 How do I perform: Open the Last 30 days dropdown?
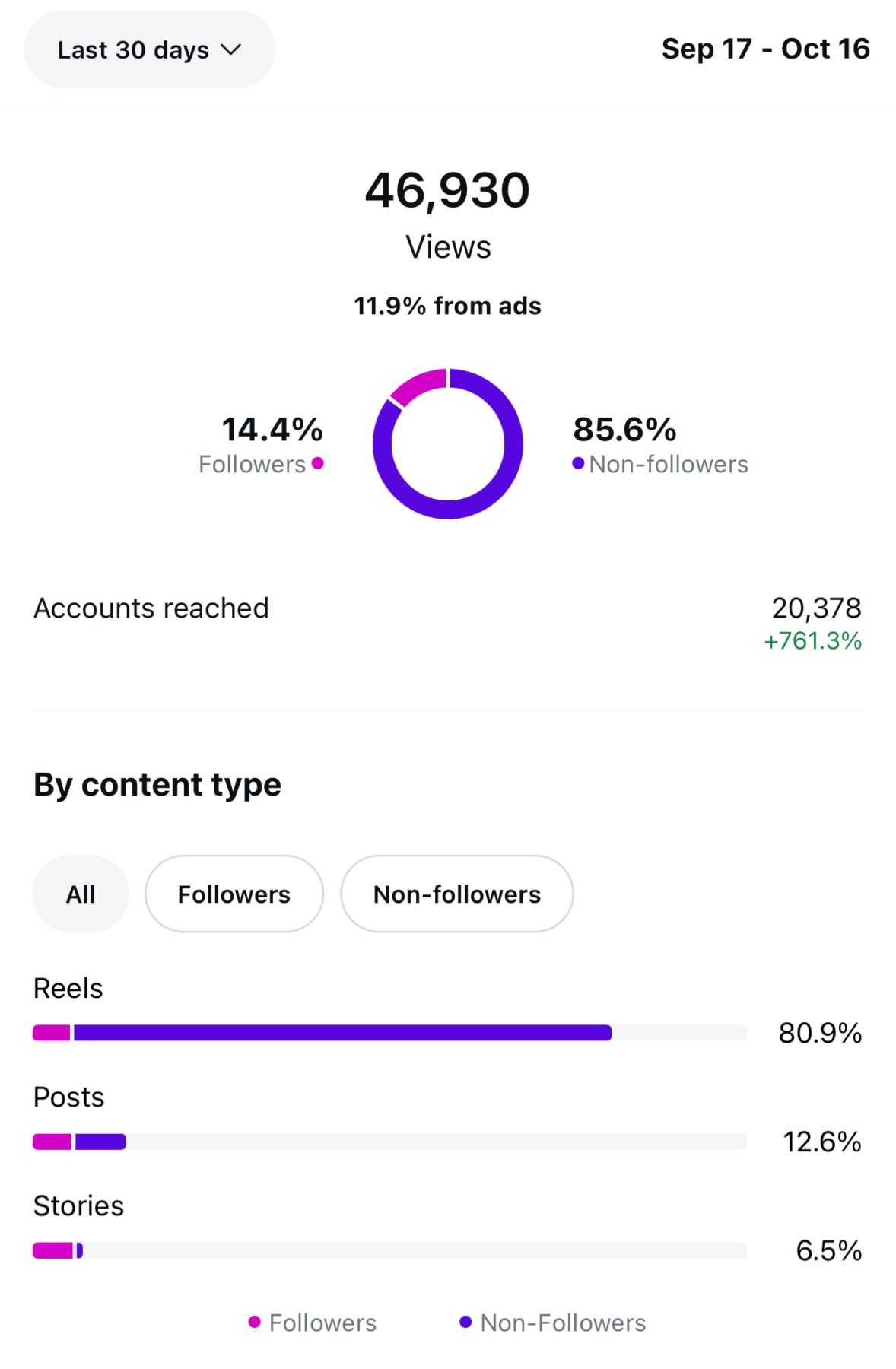coord(149,50)
